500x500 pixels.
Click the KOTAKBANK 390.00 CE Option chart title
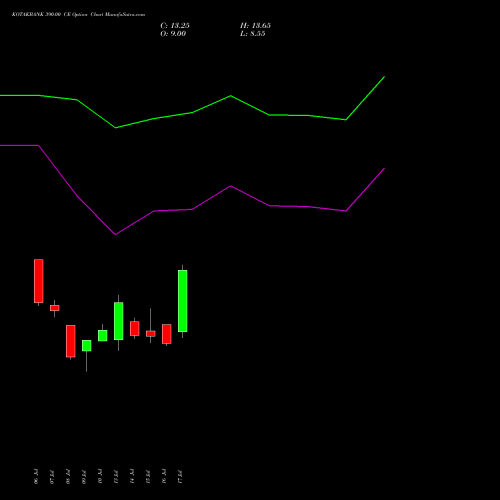pyautogui.click(x=78, y=15)
